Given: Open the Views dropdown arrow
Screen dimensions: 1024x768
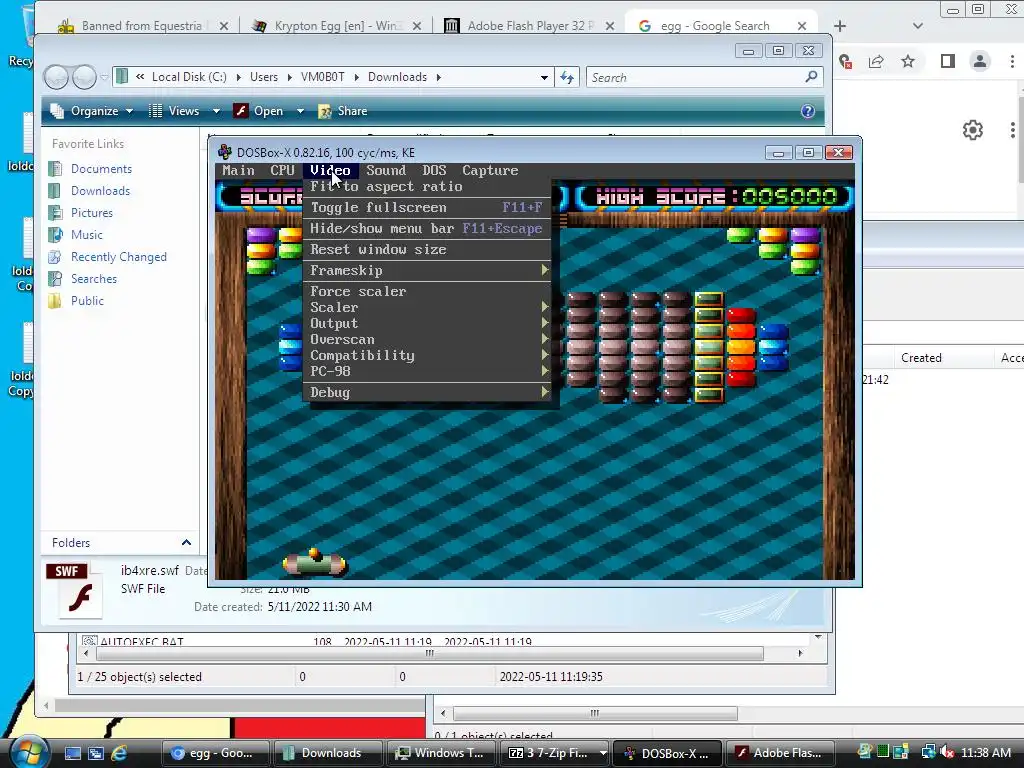Looking at the screenshot, I should coord(216,111).
